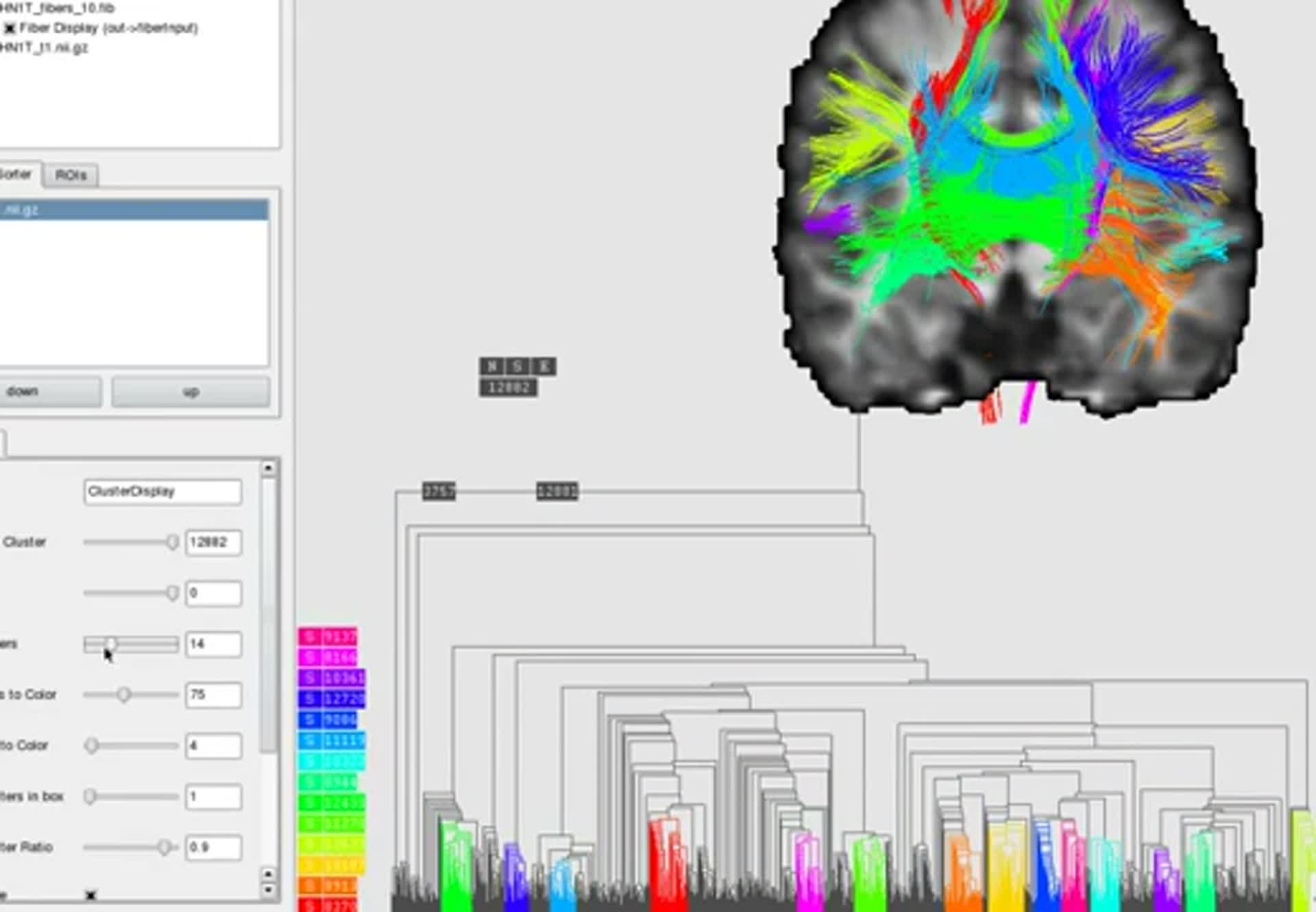Click the slider handle currently set to 14
This screenshot has width=1316, height=912.
112,644
